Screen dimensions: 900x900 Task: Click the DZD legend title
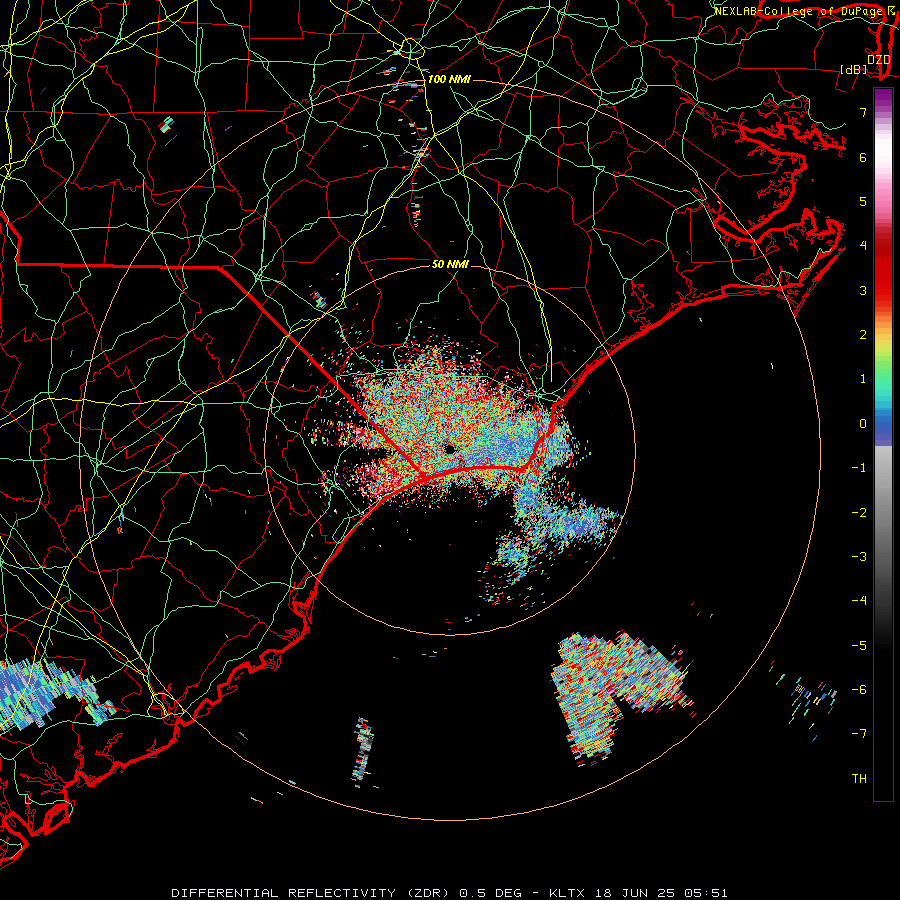[878, 60]
